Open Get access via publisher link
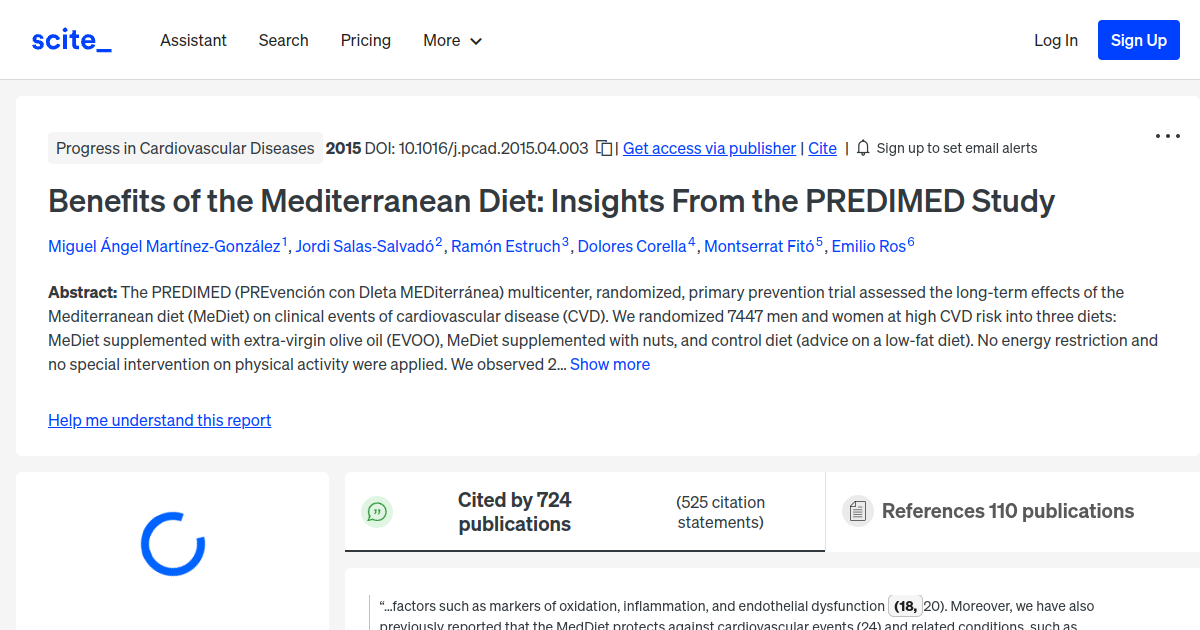 [709, 147]
